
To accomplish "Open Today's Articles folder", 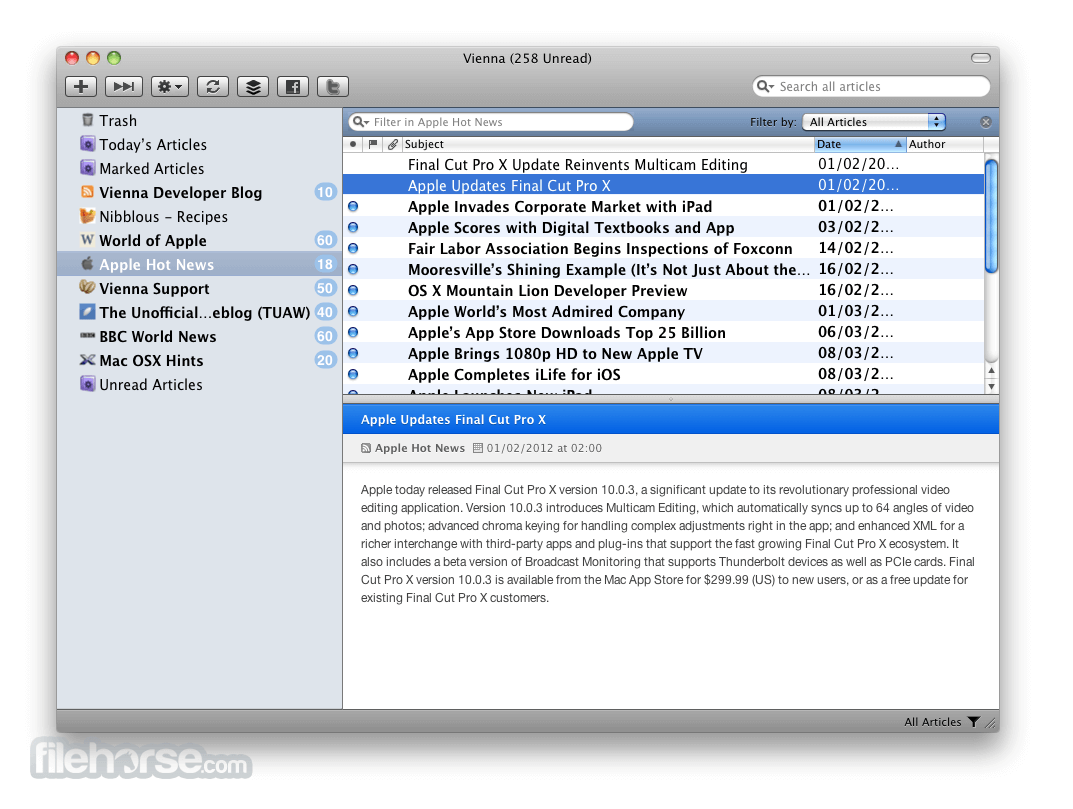I will coord(199,144).
